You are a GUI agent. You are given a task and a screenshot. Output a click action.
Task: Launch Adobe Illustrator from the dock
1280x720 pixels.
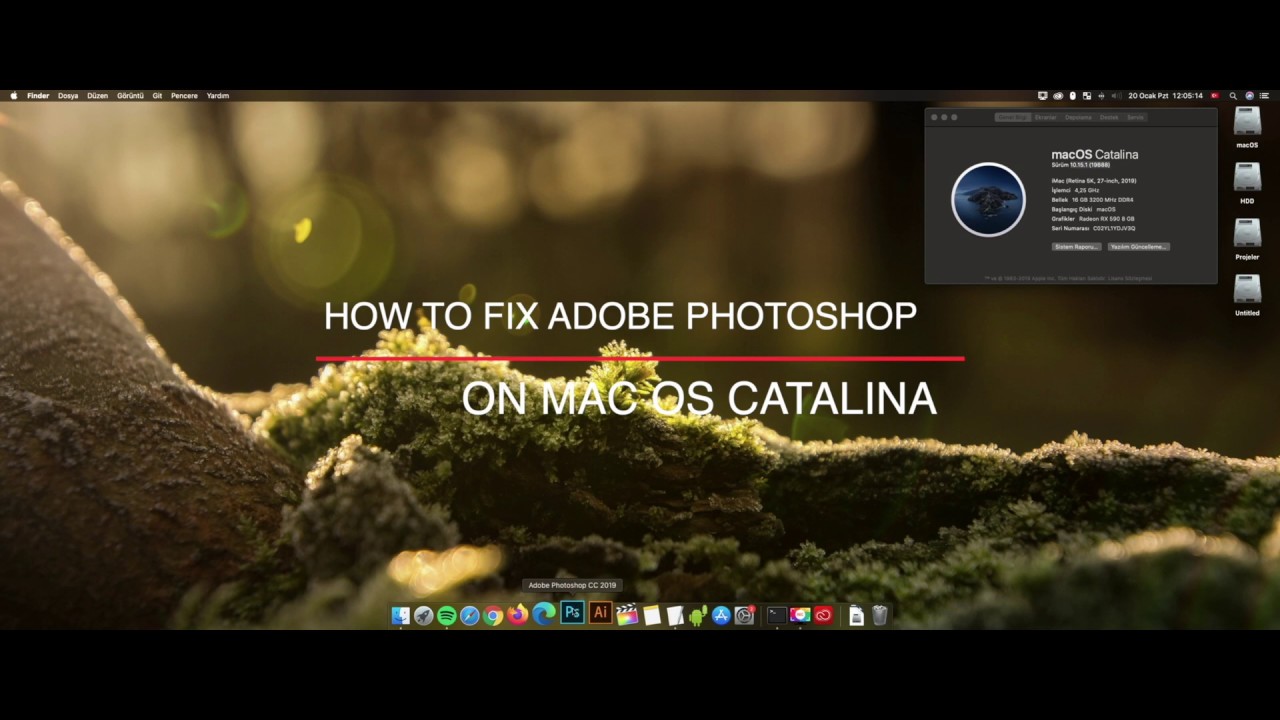tap(600, 612)
